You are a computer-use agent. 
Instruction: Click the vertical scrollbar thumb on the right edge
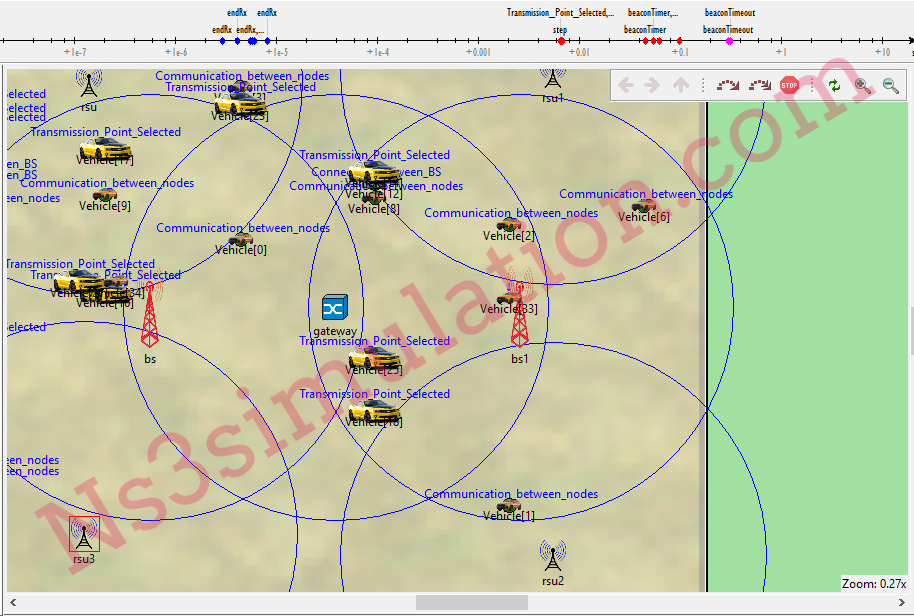click(x=911, y=330)
